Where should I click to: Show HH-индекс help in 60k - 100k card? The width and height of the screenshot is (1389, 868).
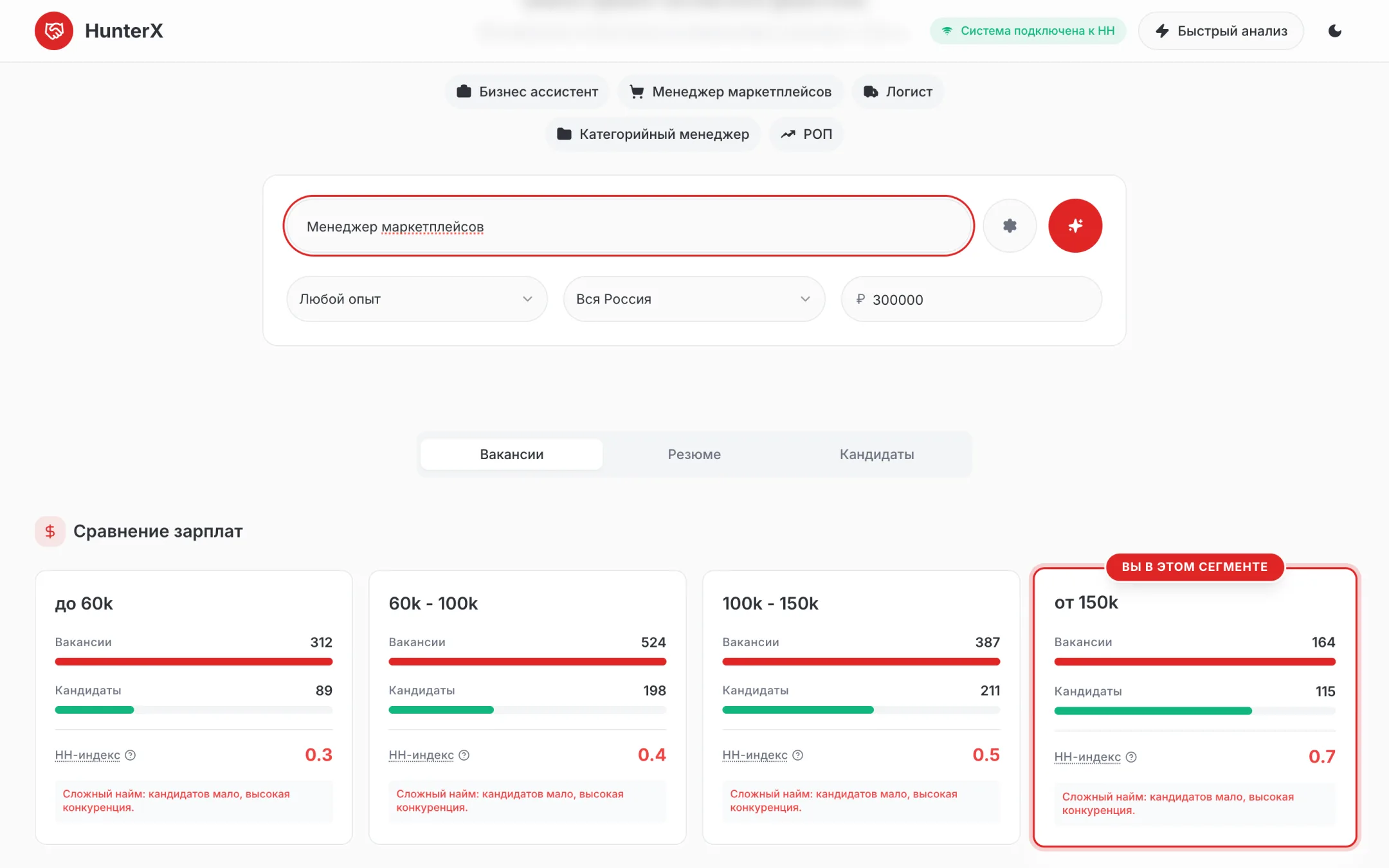[x=464, y=755]
